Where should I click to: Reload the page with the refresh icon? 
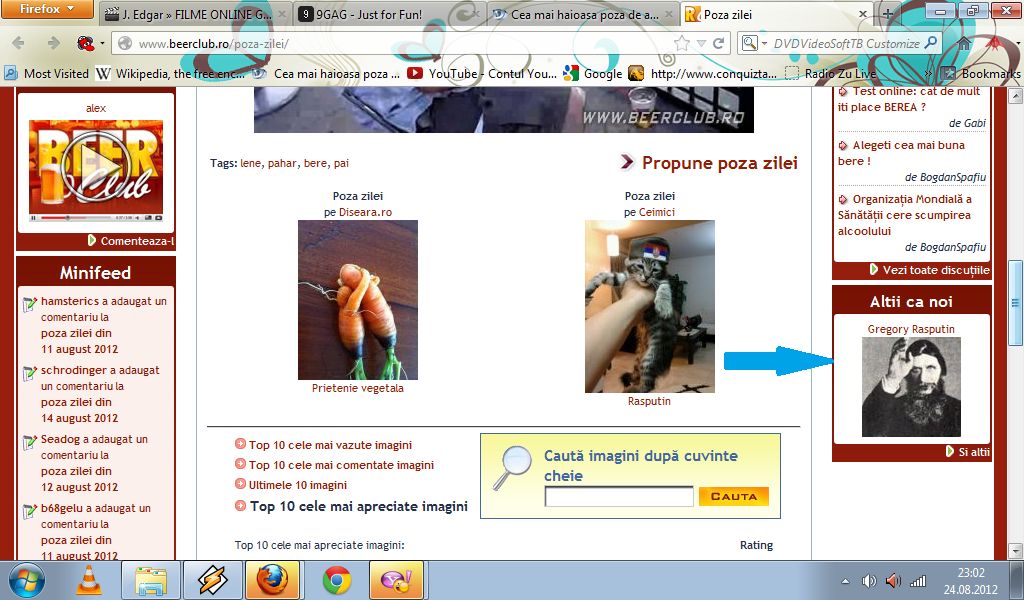[718, 44]
